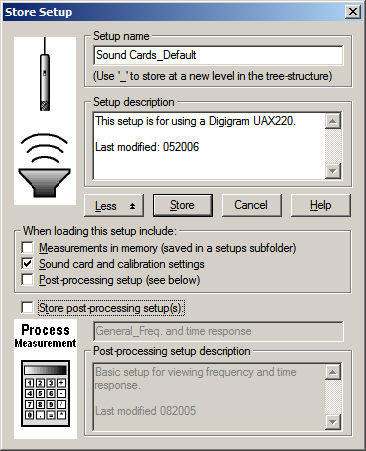
Task: Collapse the dialog with Less button
Action: pyautogui.click(x=114, y=206)
